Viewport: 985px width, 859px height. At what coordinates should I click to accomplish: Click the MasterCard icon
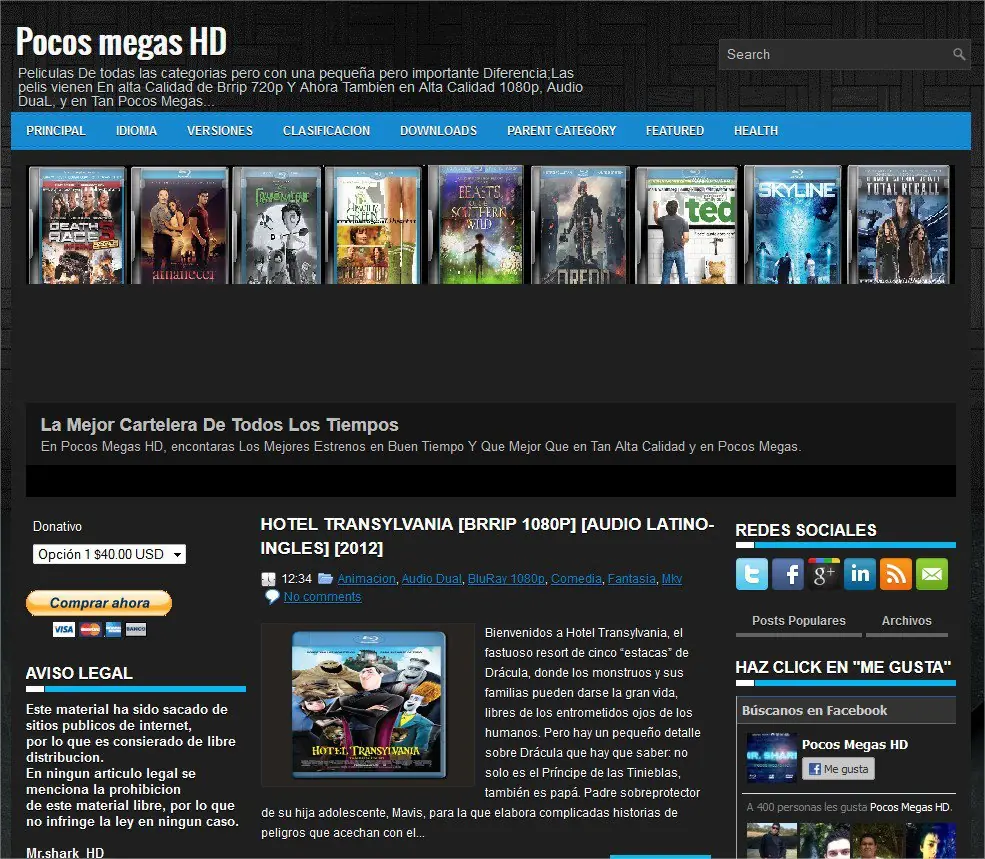click(x=90, y=629)
